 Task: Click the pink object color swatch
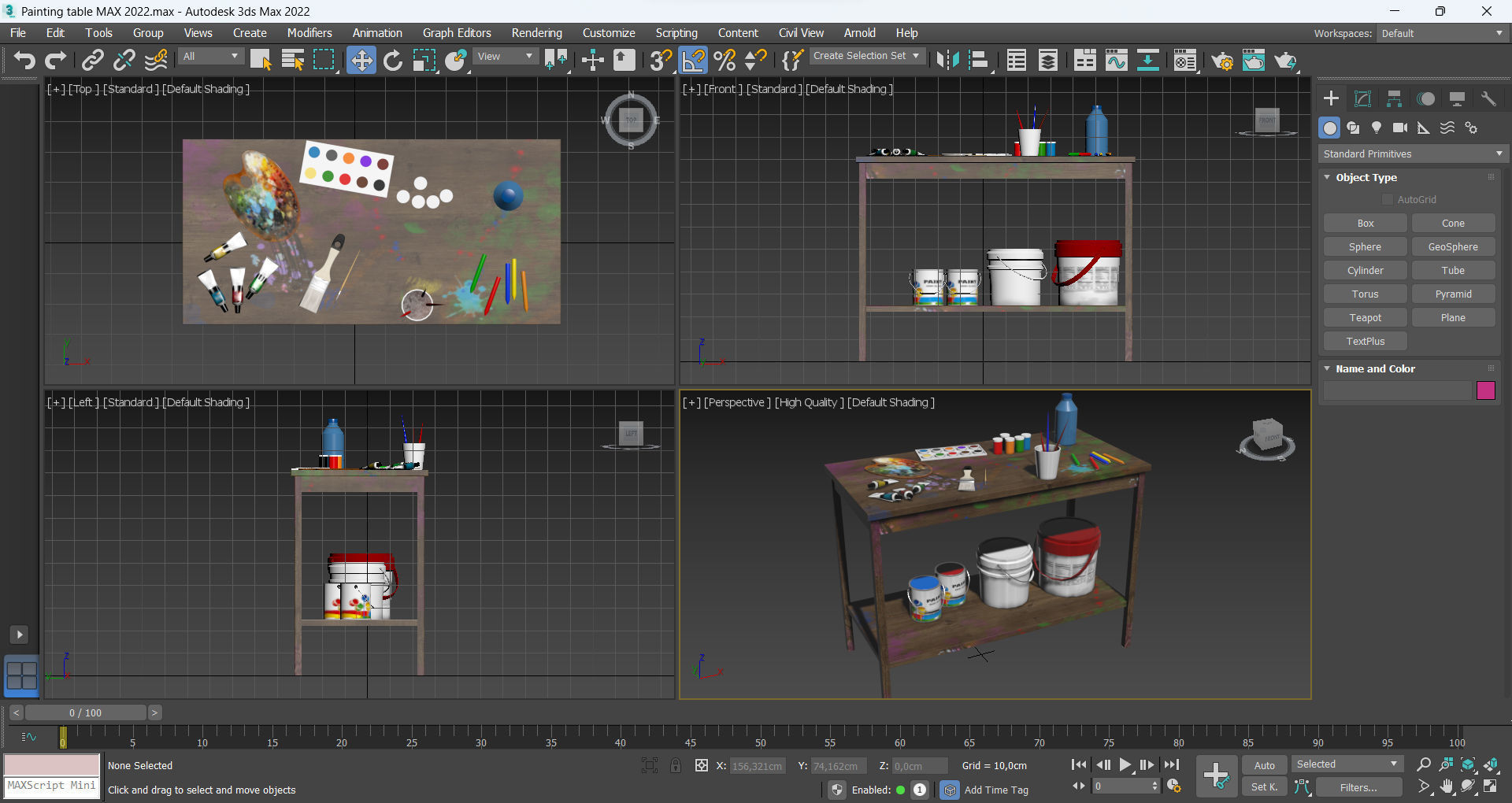pyautogui.click(x=1486, y=390)
